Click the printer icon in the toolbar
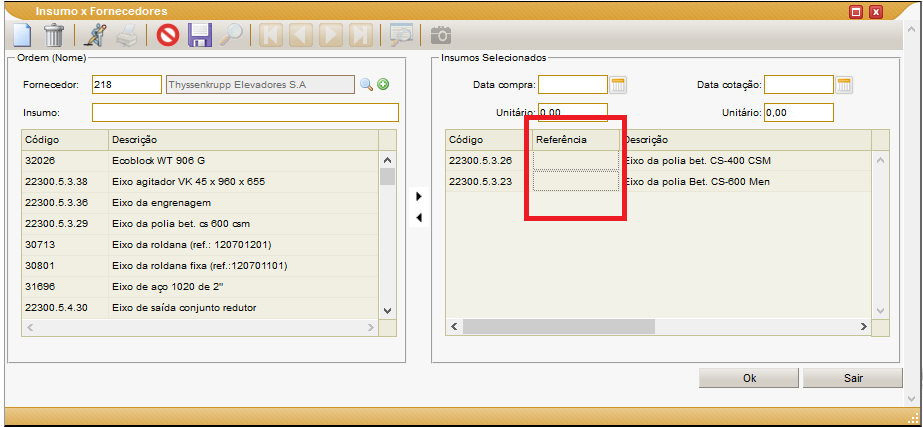The height and width of the screenshot is (427, 923). 127,36
